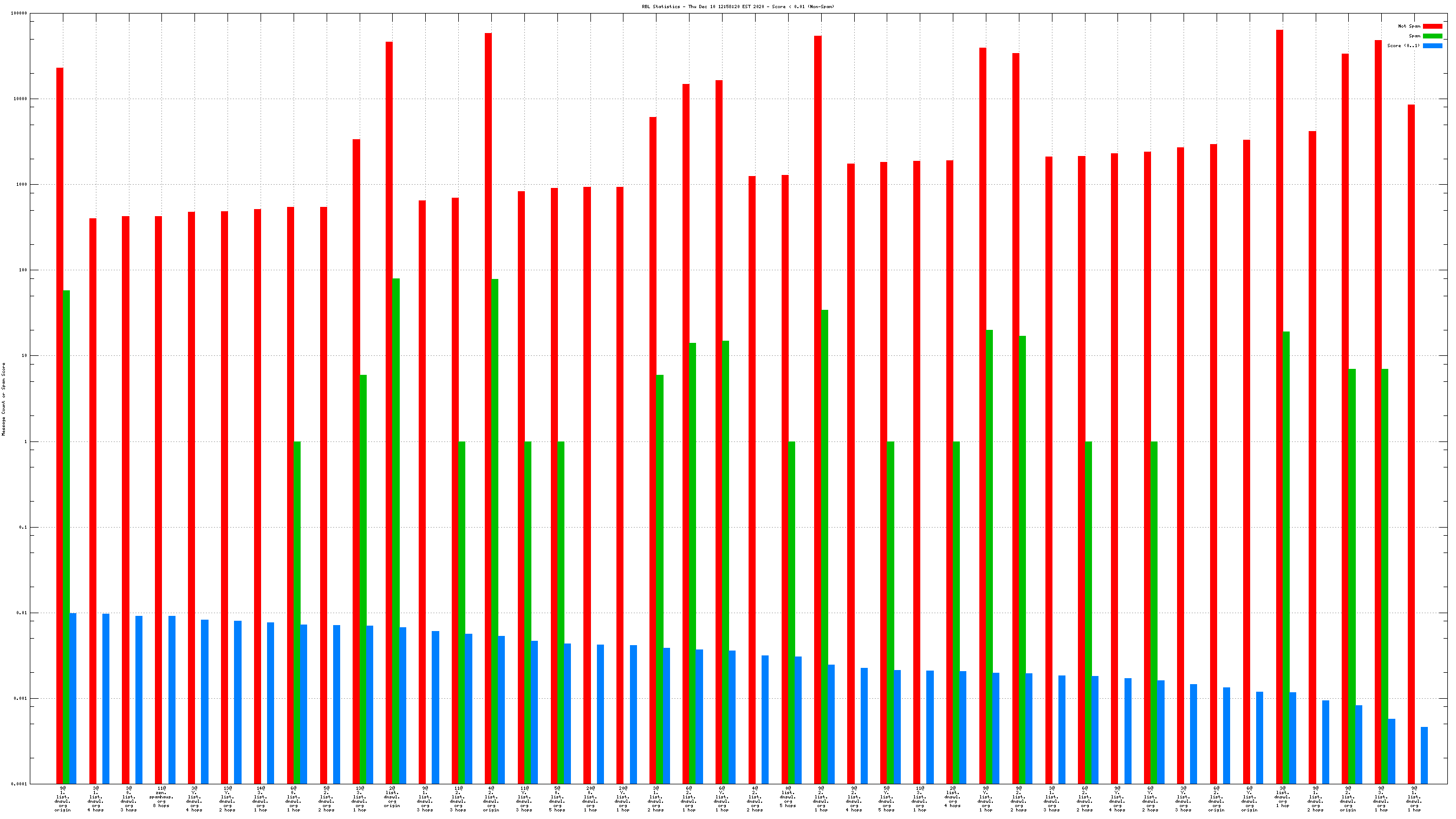
Task: Click the first x-axis label '9@ 1.list.dnswl.org origin'
Action: pos(63,799)
